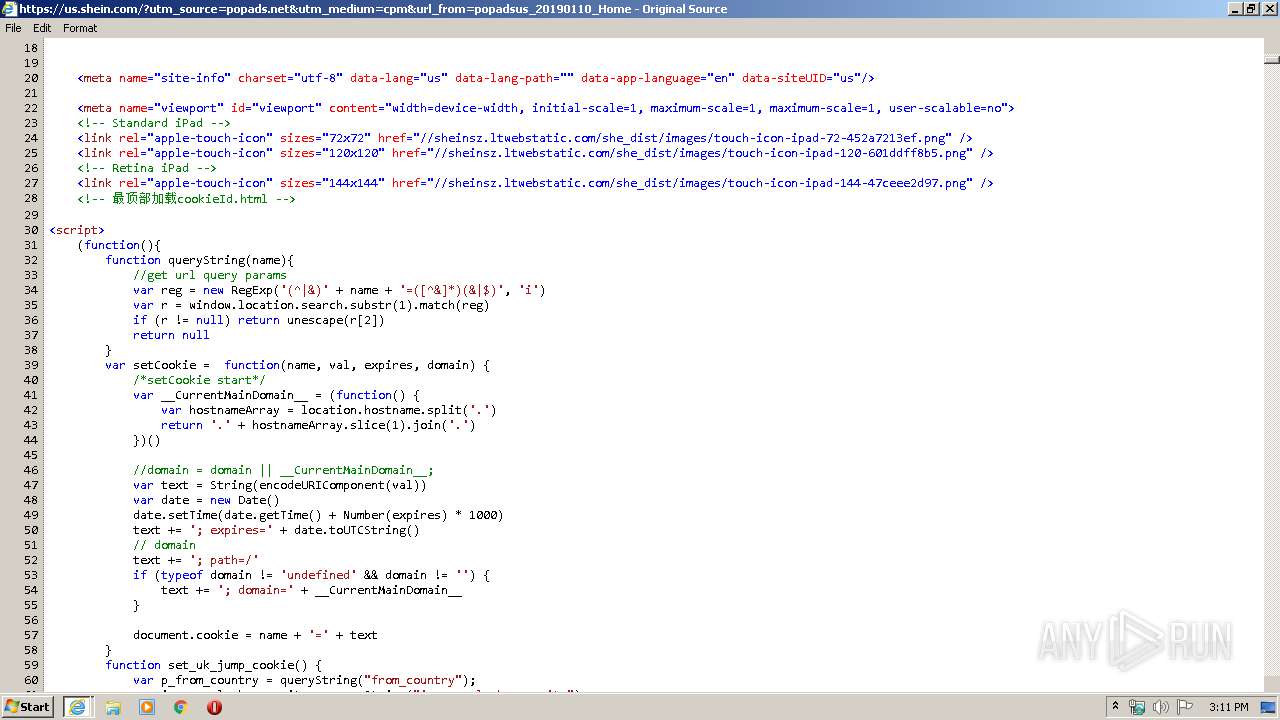Launch media player taskbar icon
The image size is (1280, 720).
tap(147, 706)
